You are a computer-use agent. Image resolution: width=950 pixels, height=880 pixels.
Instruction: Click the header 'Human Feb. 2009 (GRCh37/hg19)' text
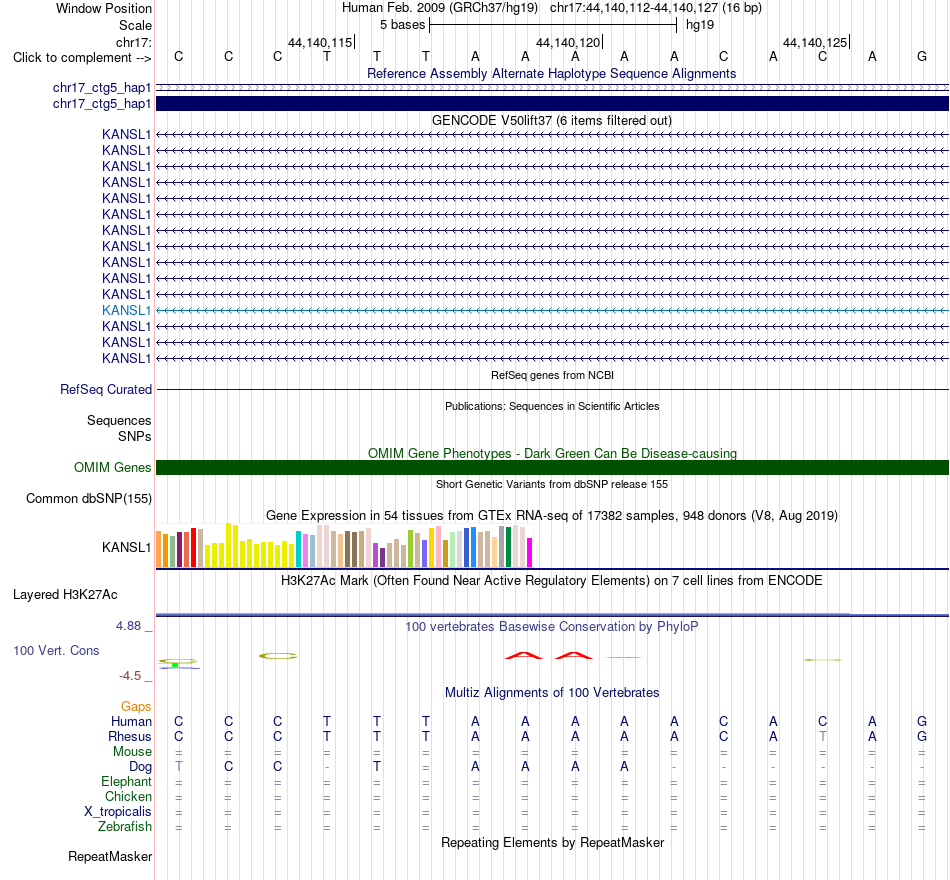pyautogui.click(x=440, y=8)
